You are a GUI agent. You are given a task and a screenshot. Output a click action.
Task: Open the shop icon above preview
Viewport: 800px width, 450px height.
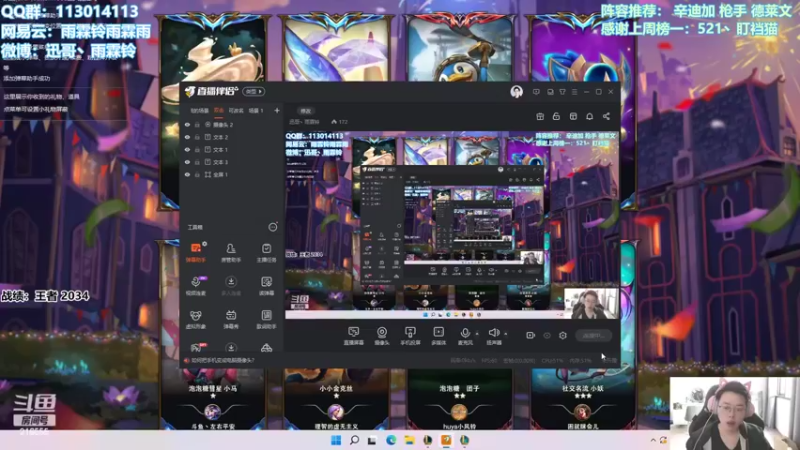[x=573, y=116]
